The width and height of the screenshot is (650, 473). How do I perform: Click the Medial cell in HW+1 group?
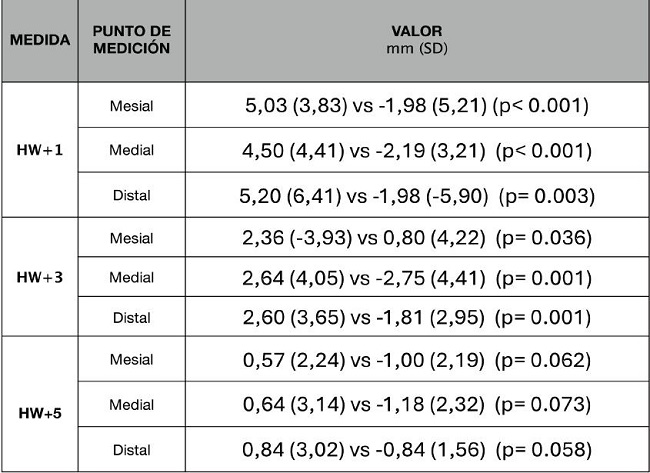click(132, 150)
